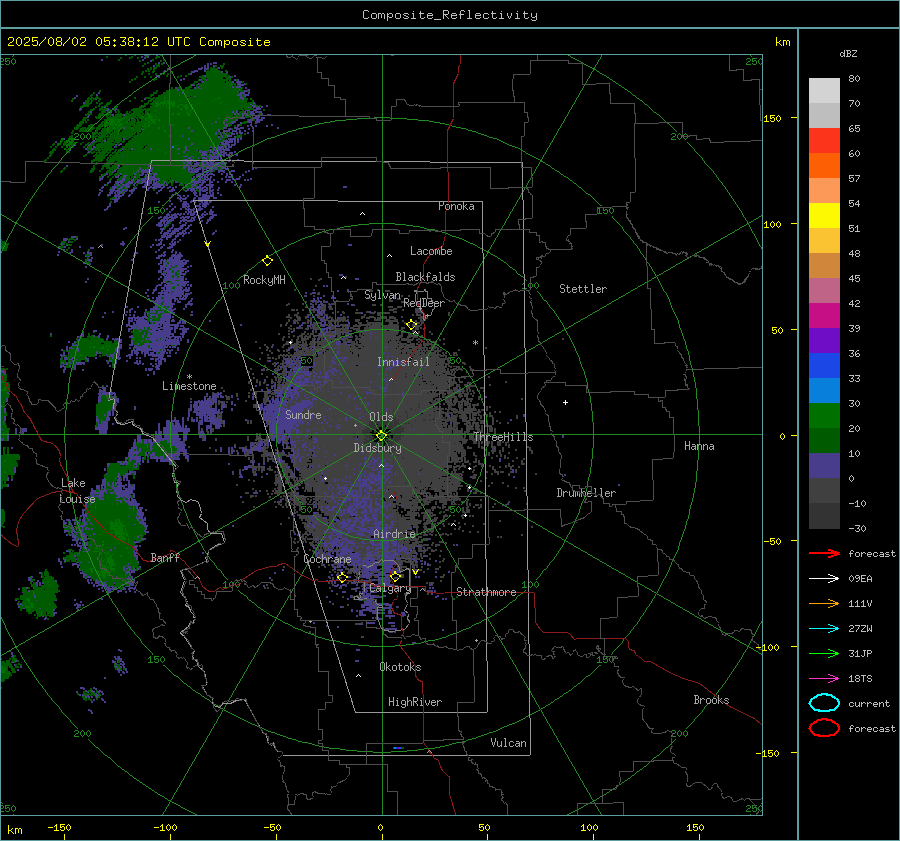
Task: Select the red swatch between 65 and 60 dBZ
Action: tap(824, 140)
